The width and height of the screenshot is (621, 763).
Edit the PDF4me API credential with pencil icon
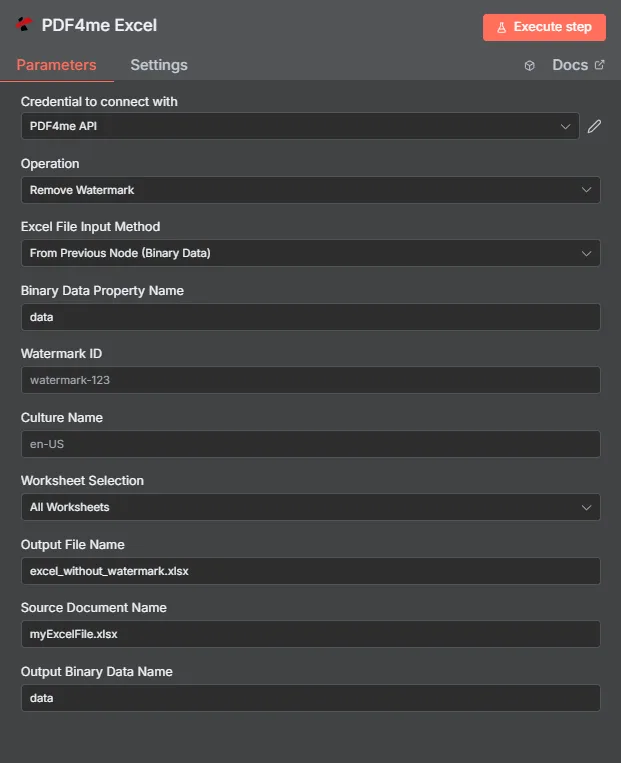[x=595, y=126]
